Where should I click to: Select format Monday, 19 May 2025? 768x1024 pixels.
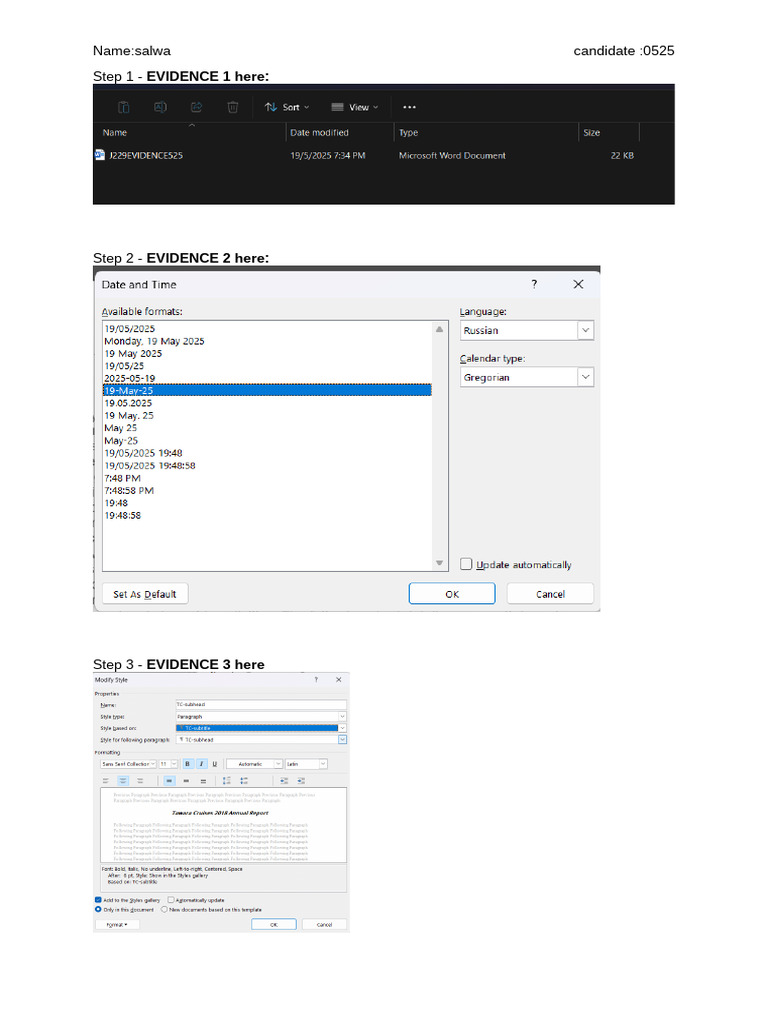pos(154,341)
